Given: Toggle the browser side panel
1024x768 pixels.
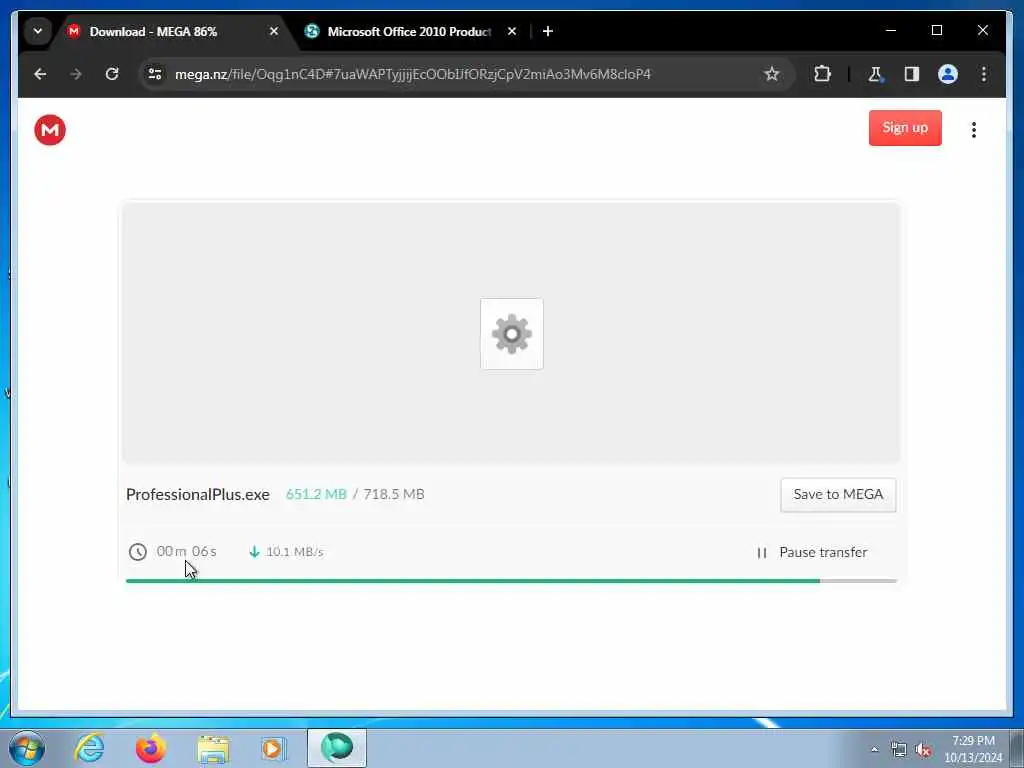Looking at the screenshot, I should pyautogui.click(x=912, y=74).
